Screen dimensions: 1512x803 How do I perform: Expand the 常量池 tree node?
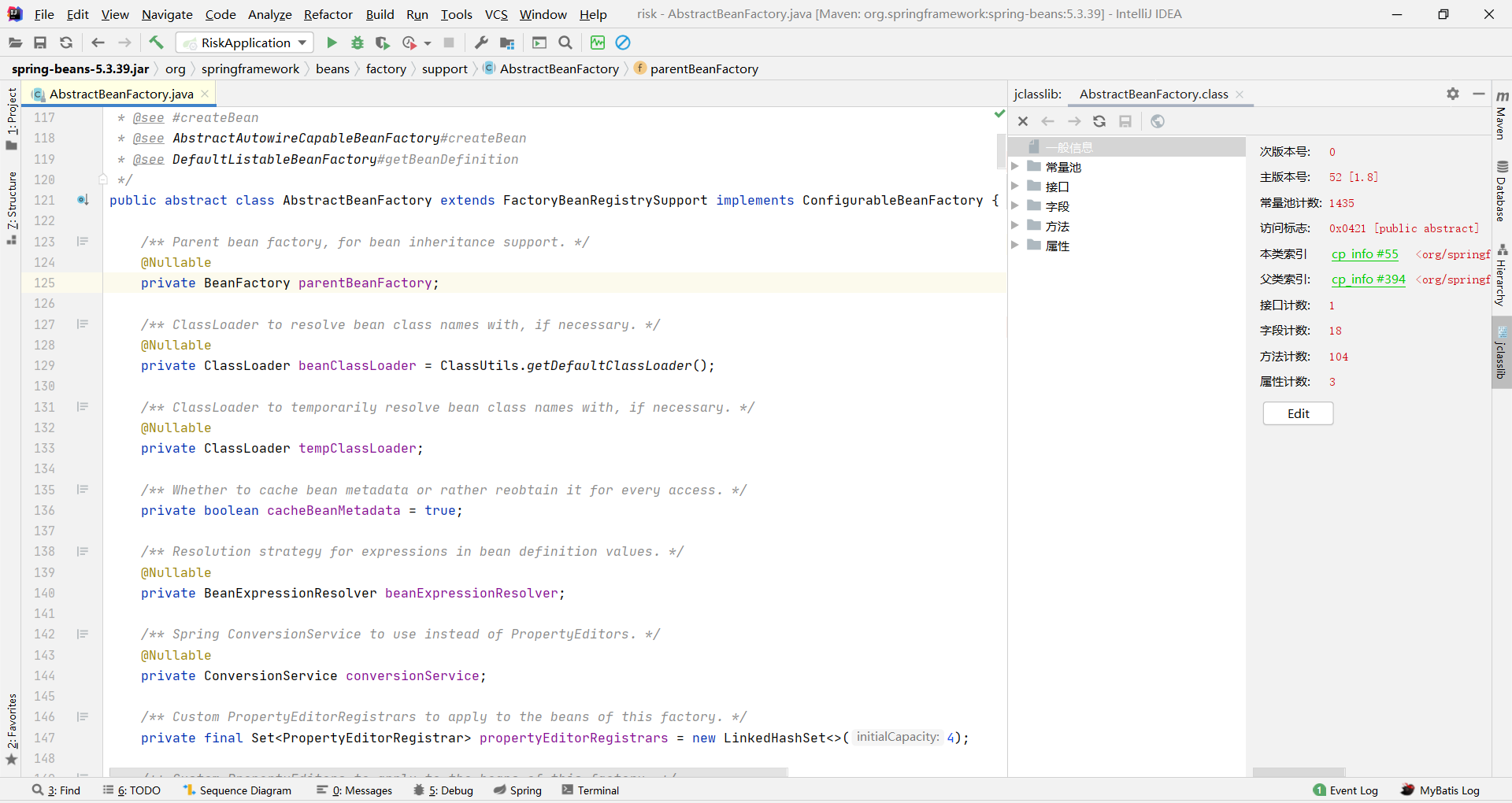[1015, 167]
